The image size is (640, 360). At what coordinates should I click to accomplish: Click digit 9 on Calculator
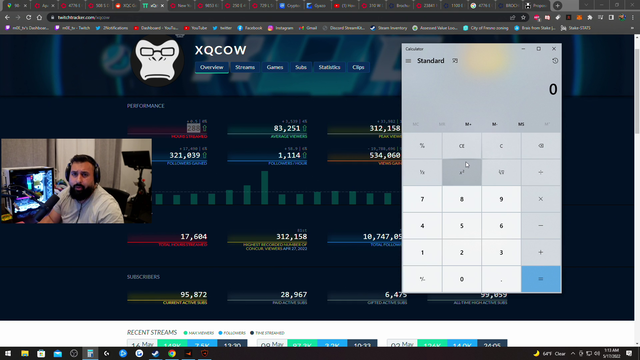pos(501,199)
